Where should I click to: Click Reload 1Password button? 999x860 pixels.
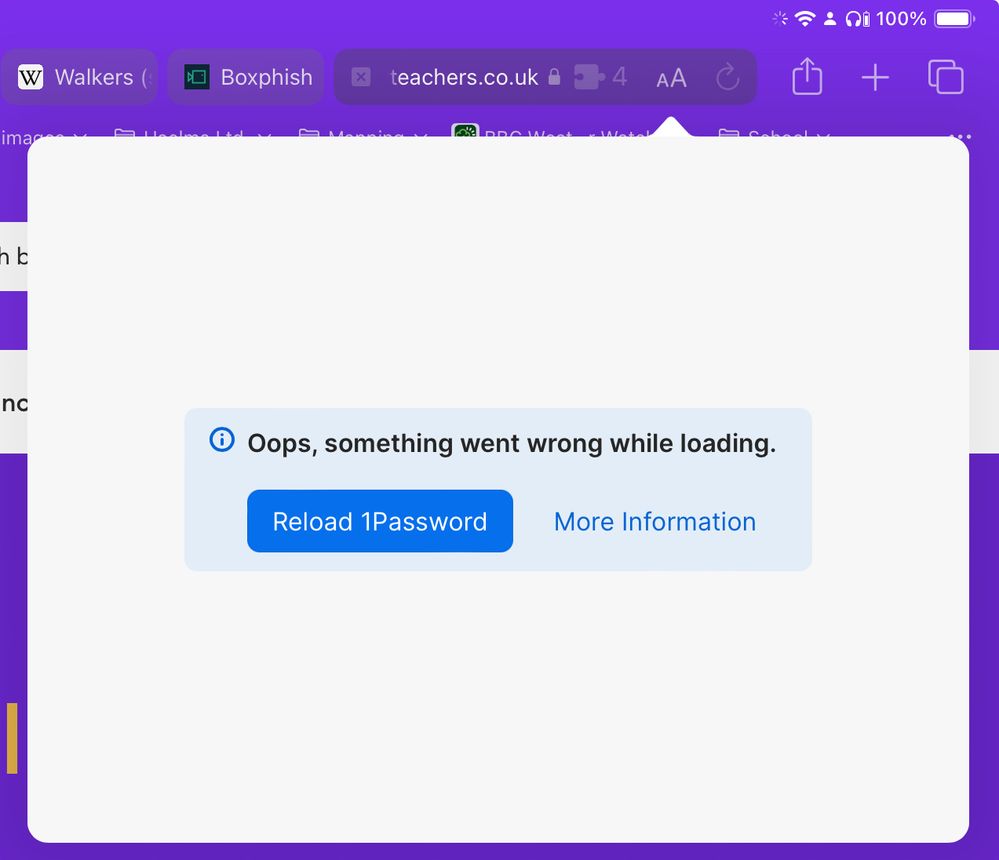point(380,521)
